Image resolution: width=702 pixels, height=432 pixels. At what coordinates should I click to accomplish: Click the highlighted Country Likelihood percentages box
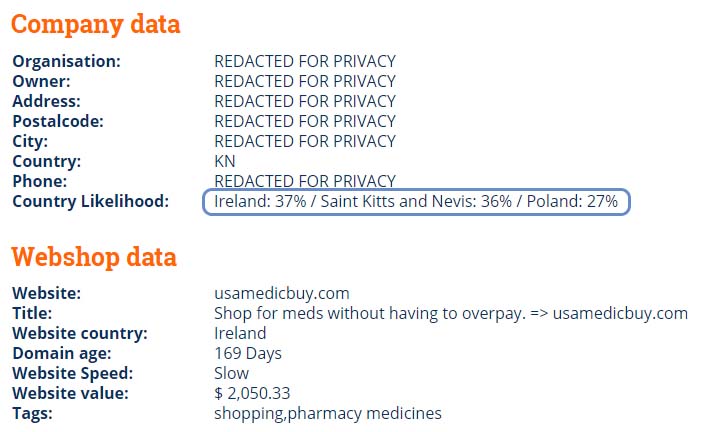(416, 202)
